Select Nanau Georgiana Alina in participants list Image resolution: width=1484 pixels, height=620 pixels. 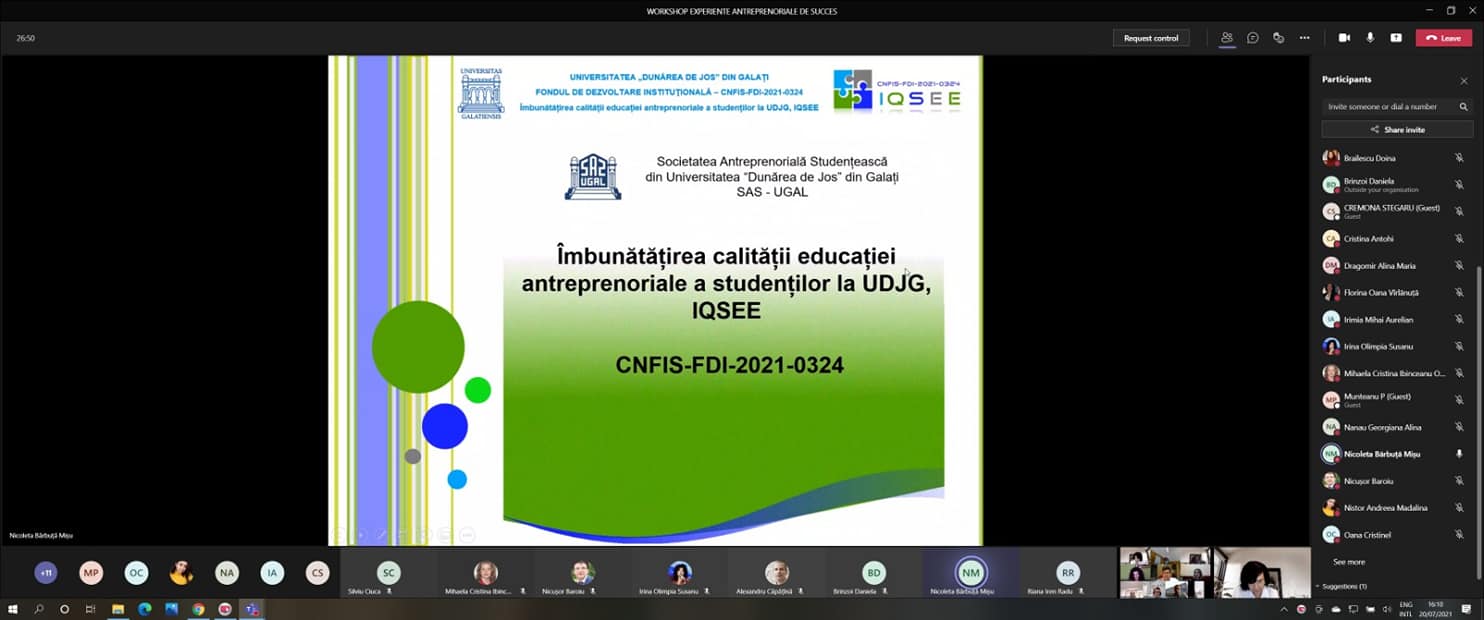[1396, 427]
